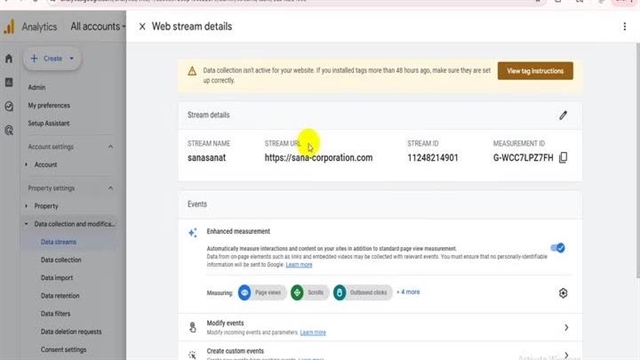Select Data filters menu item

point(56,314)
